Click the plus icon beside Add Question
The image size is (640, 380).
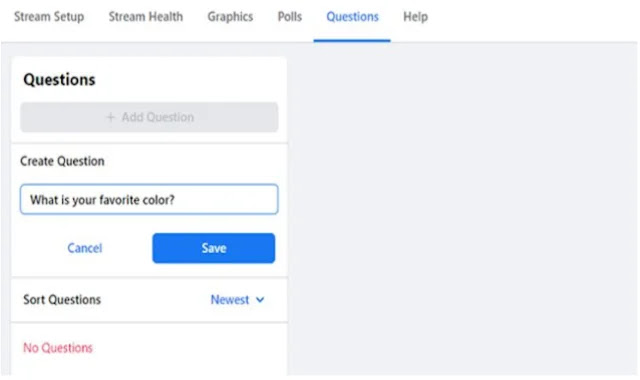pos(110,118)
